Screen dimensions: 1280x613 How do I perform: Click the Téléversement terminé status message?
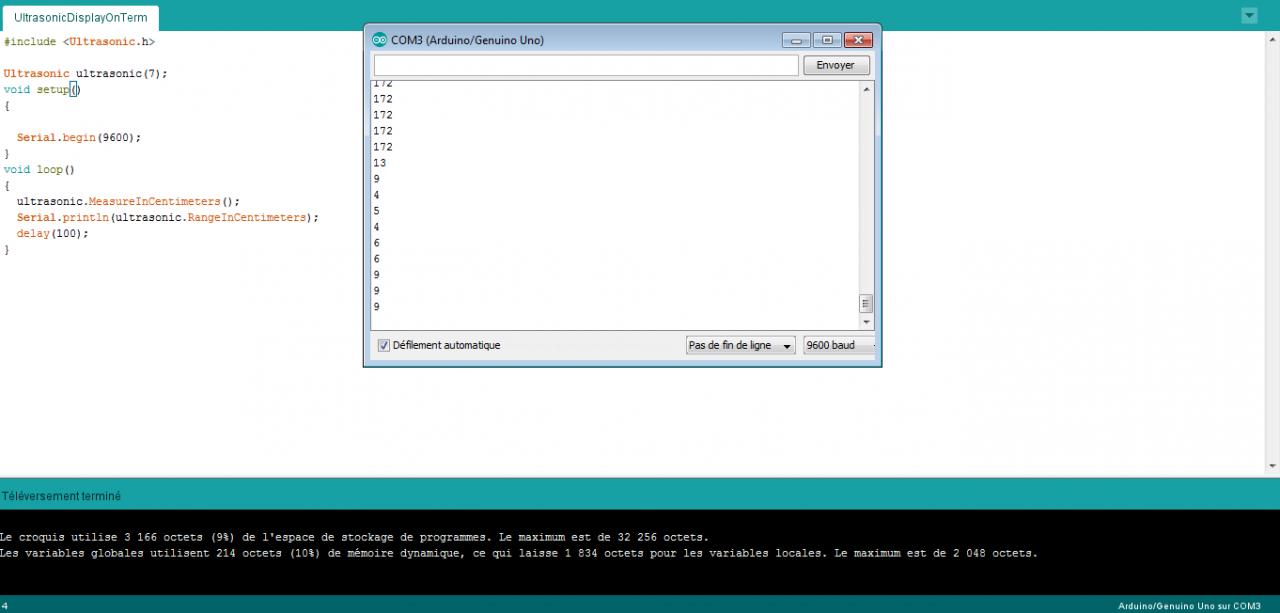click(x=61, y=495)
